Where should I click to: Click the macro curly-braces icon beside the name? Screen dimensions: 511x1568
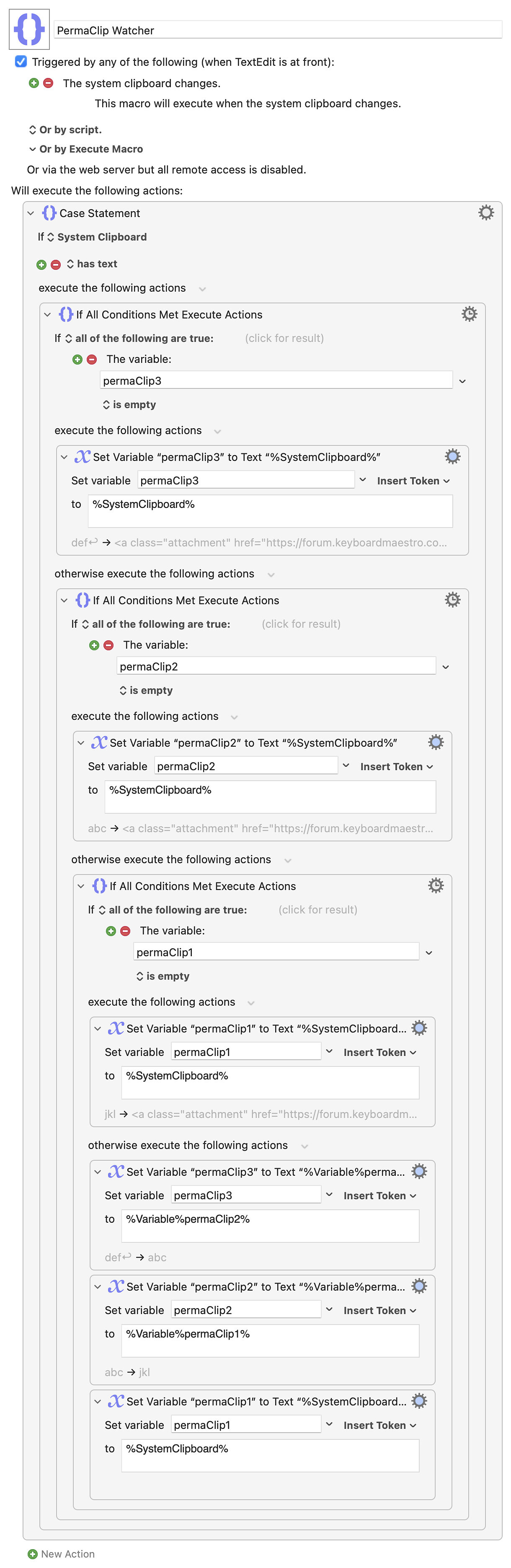tap(28, 28)
